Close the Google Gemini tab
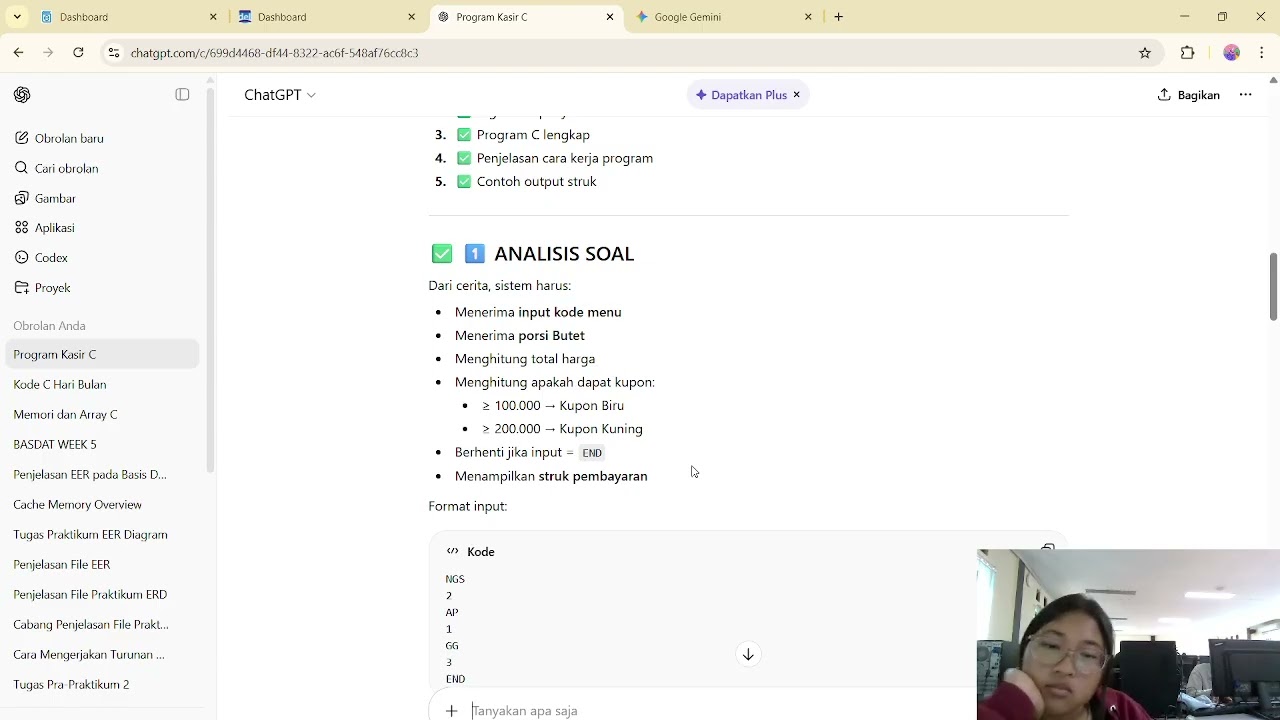This screenshot has height=720, width=1280. click(x=808, y=17)
